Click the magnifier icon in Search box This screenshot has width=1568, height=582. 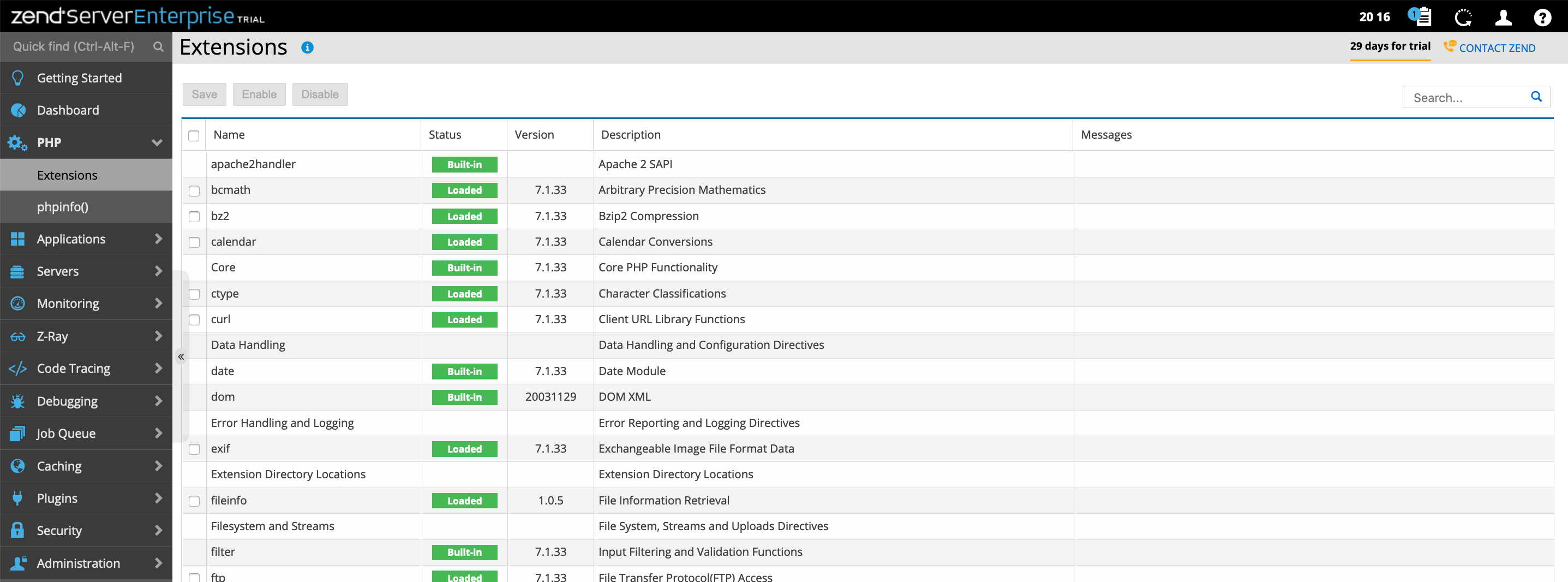(1536, 97)
